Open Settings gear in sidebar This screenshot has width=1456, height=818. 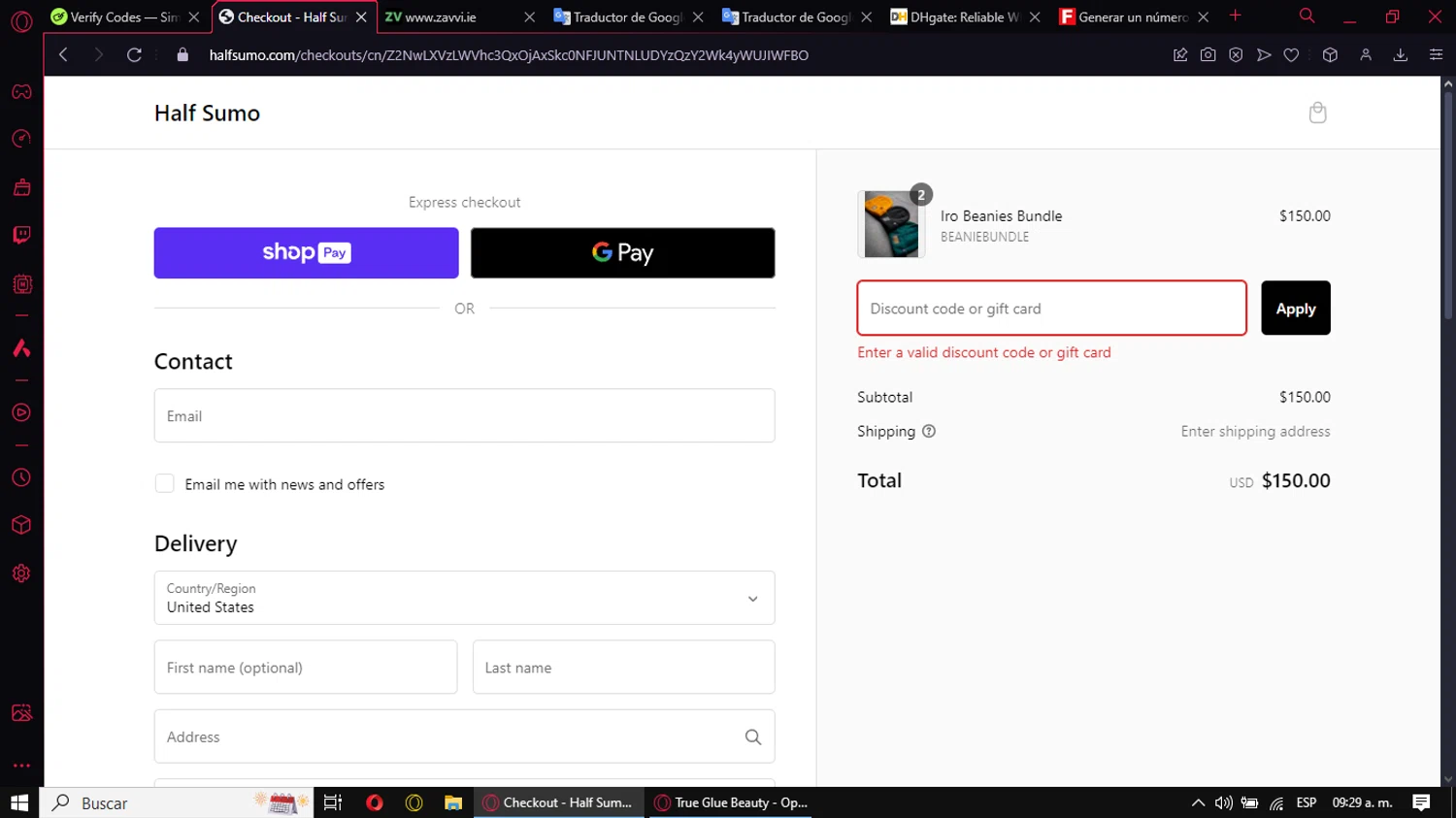tap(21, 573)
